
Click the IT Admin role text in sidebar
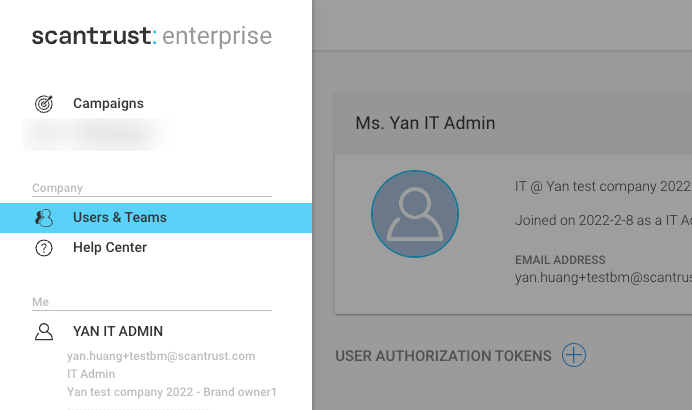91,374
